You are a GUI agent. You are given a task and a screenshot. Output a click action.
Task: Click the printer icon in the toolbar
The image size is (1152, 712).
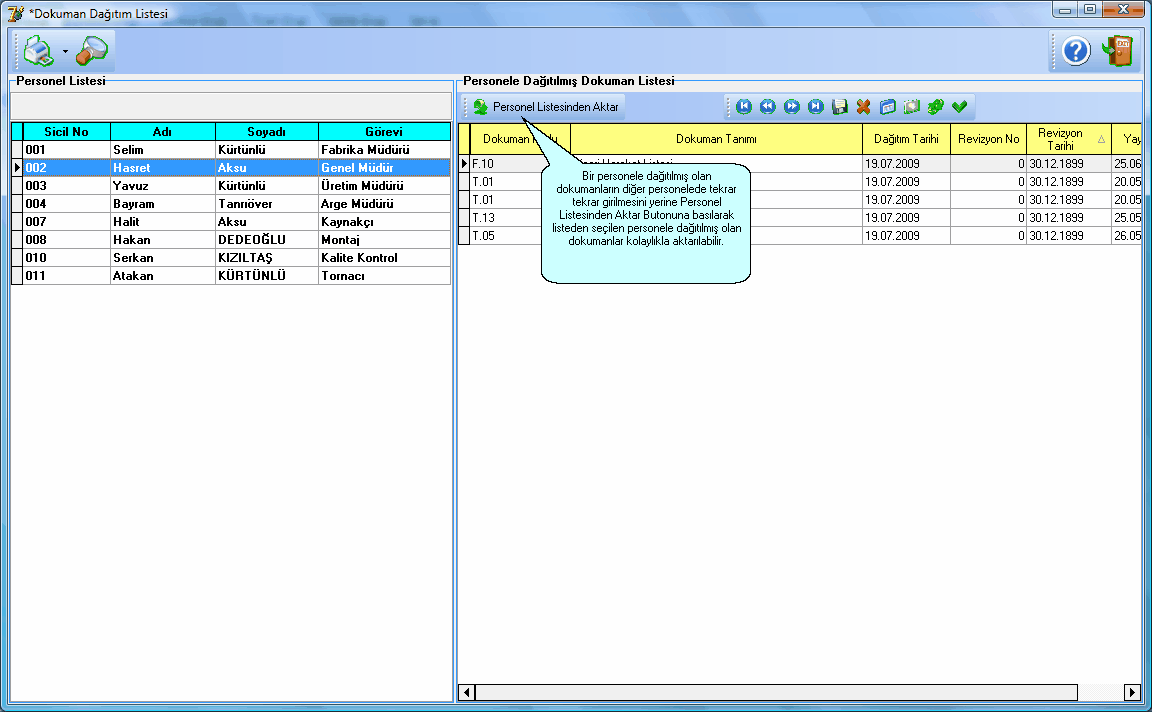[38, 51]
